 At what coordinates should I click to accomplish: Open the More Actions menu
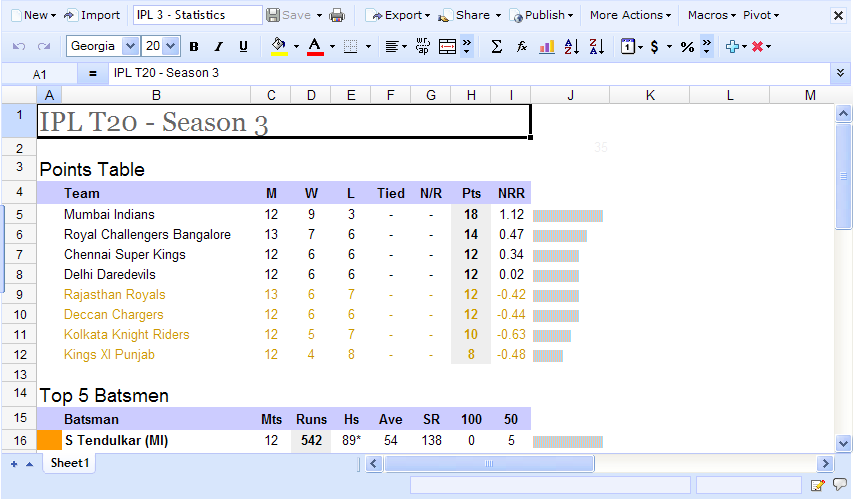point(631,15)
